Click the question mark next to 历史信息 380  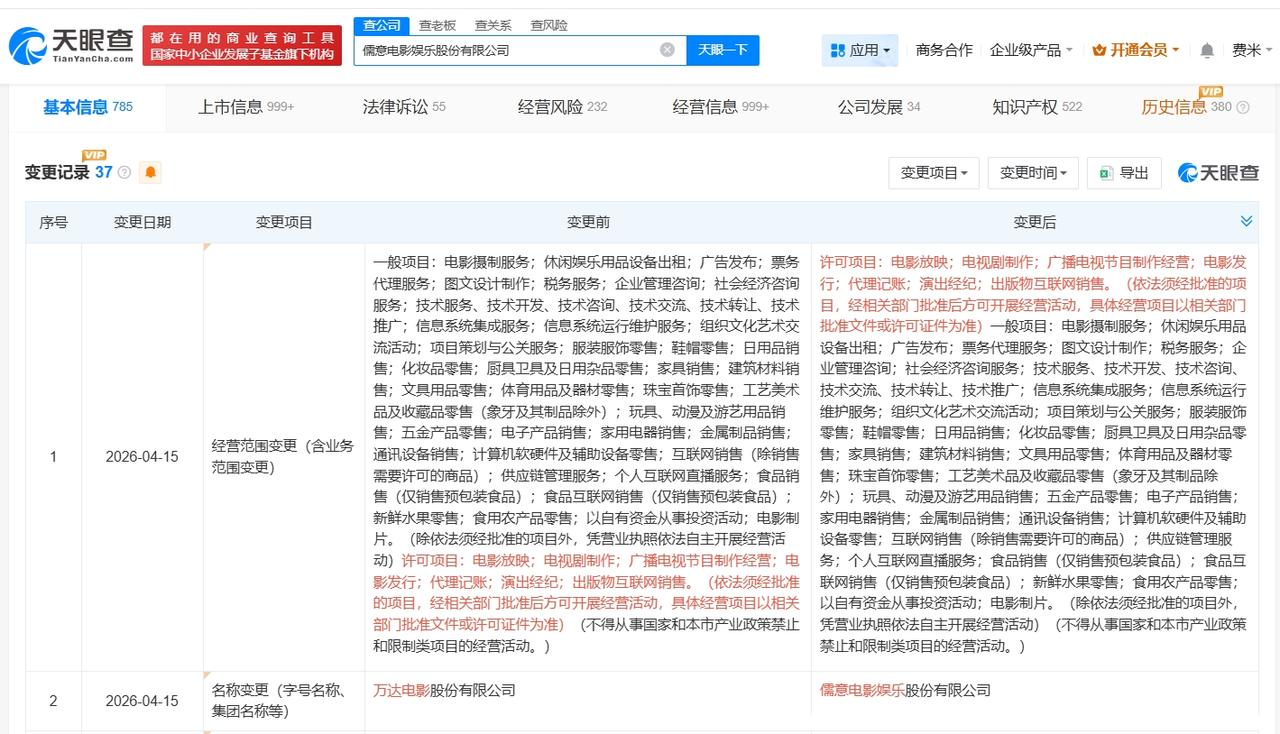tap(1244, 106)
